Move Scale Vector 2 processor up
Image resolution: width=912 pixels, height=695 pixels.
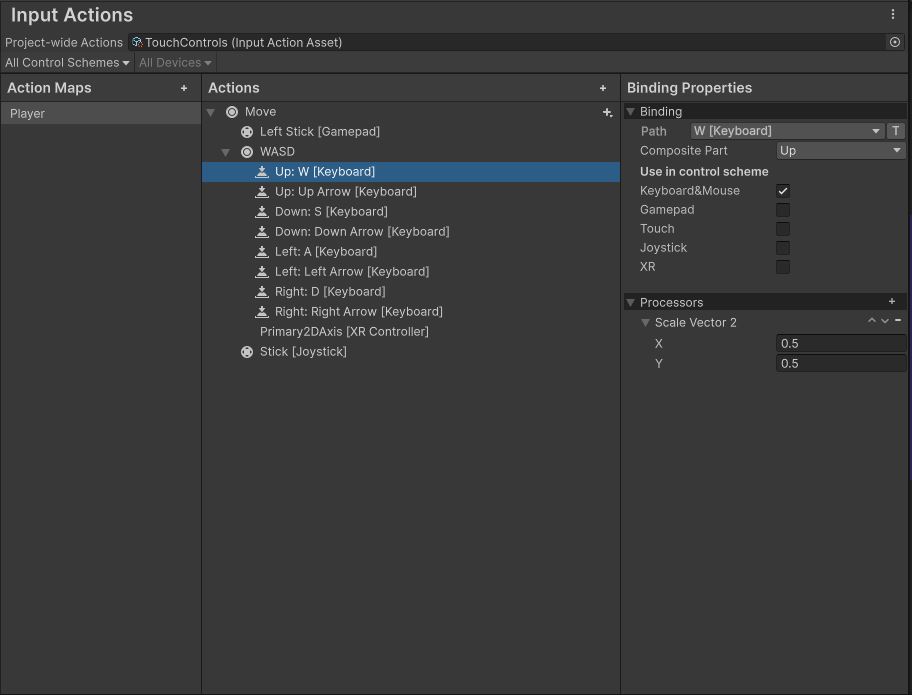click(x=872, y=321)
